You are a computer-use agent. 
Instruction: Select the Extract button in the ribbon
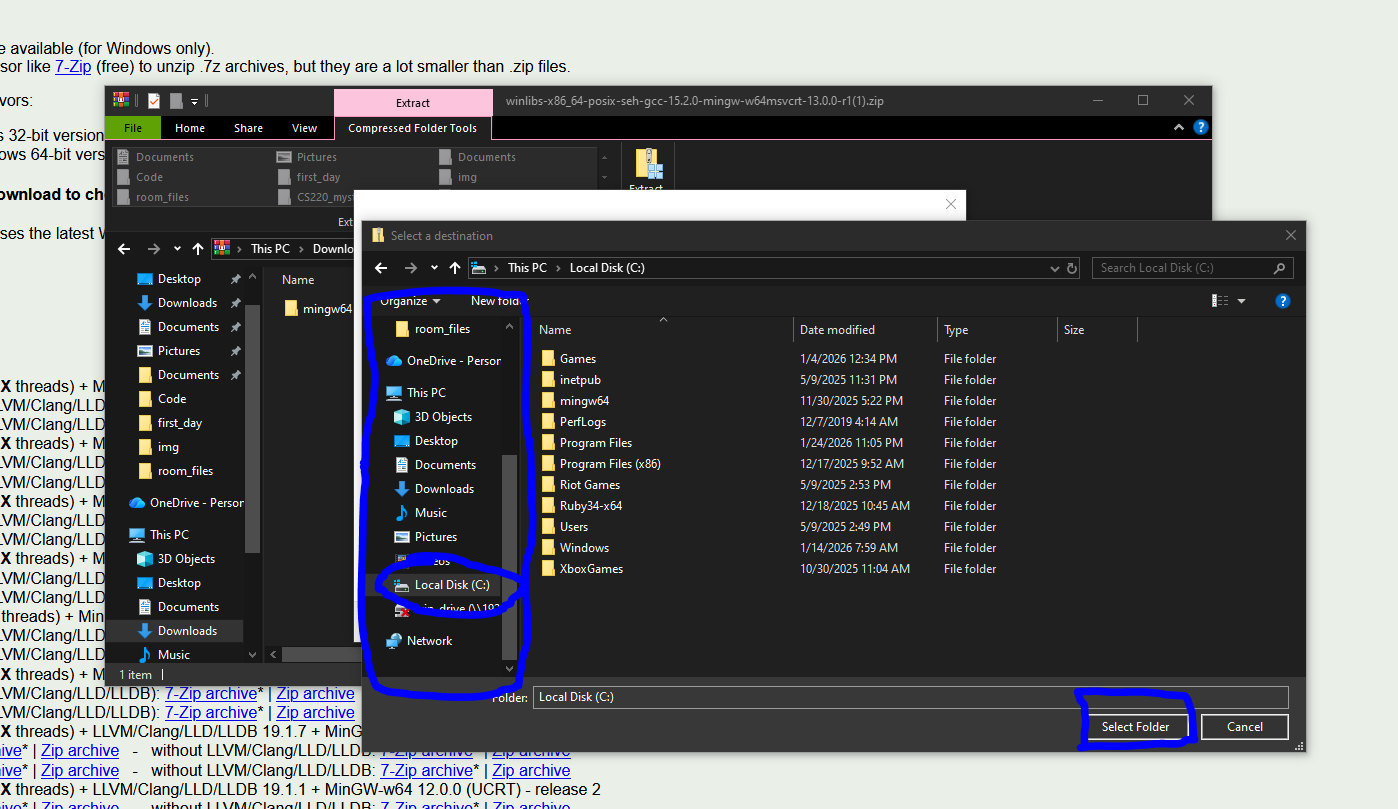tap(646, 166)
